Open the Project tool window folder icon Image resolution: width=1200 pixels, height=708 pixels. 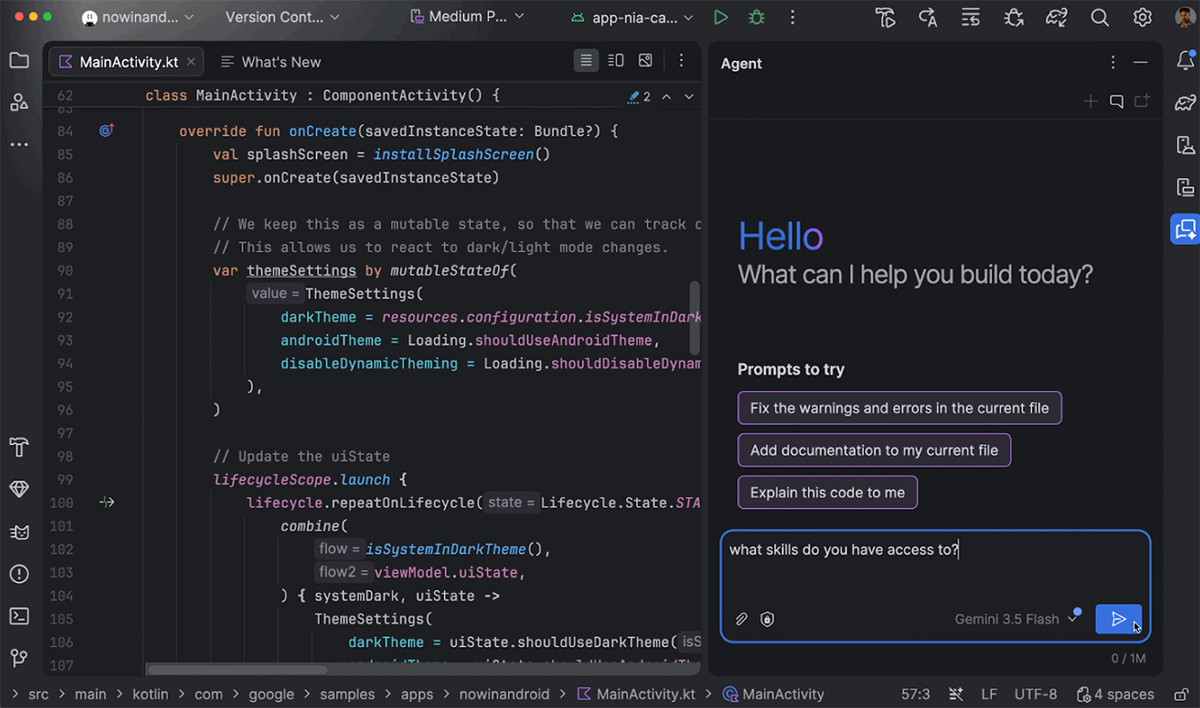(19, 61)
